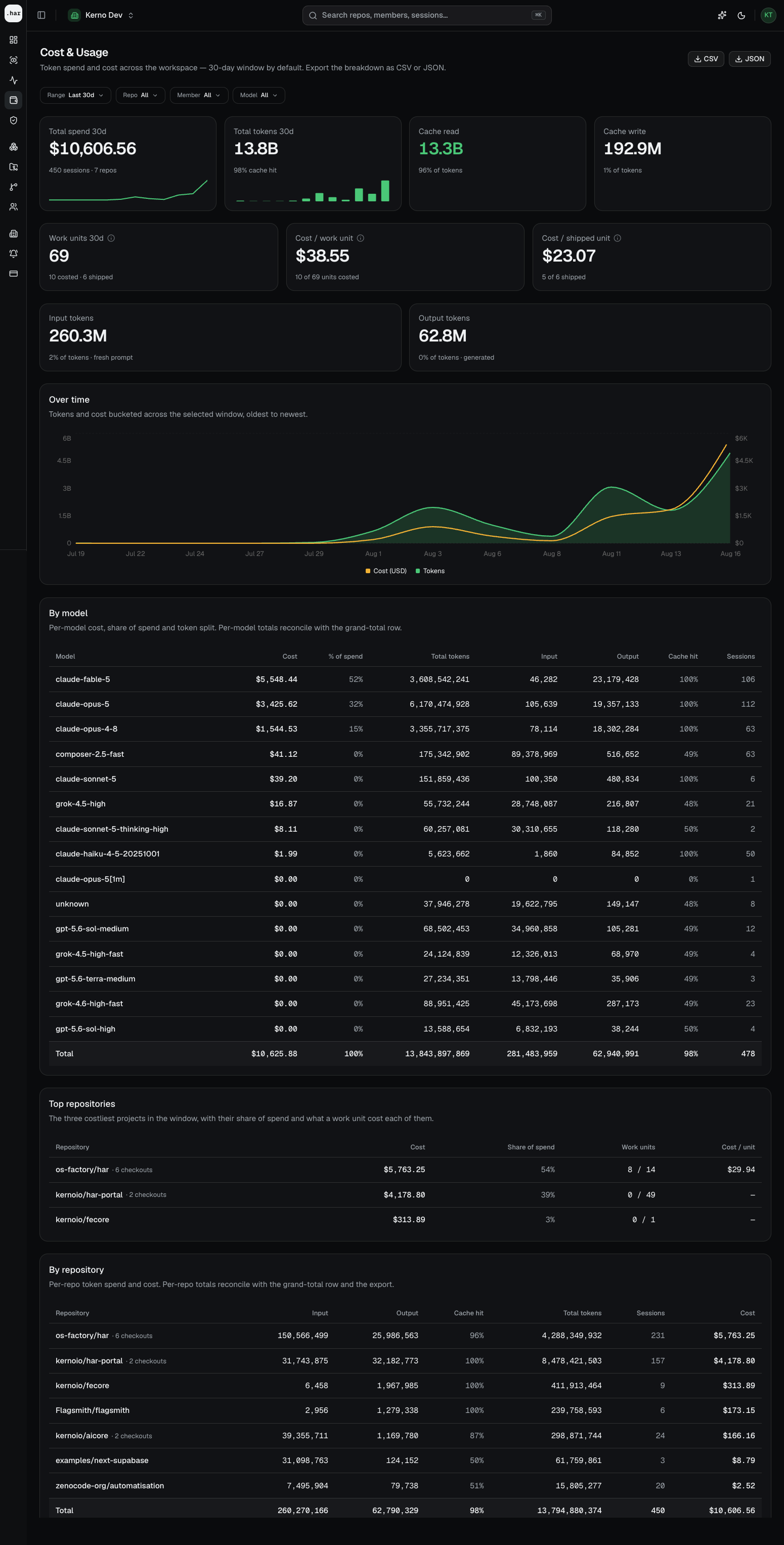Click the Total tokens 30d bar chart card
784x1545 pixels.
(x=313, y=163)
